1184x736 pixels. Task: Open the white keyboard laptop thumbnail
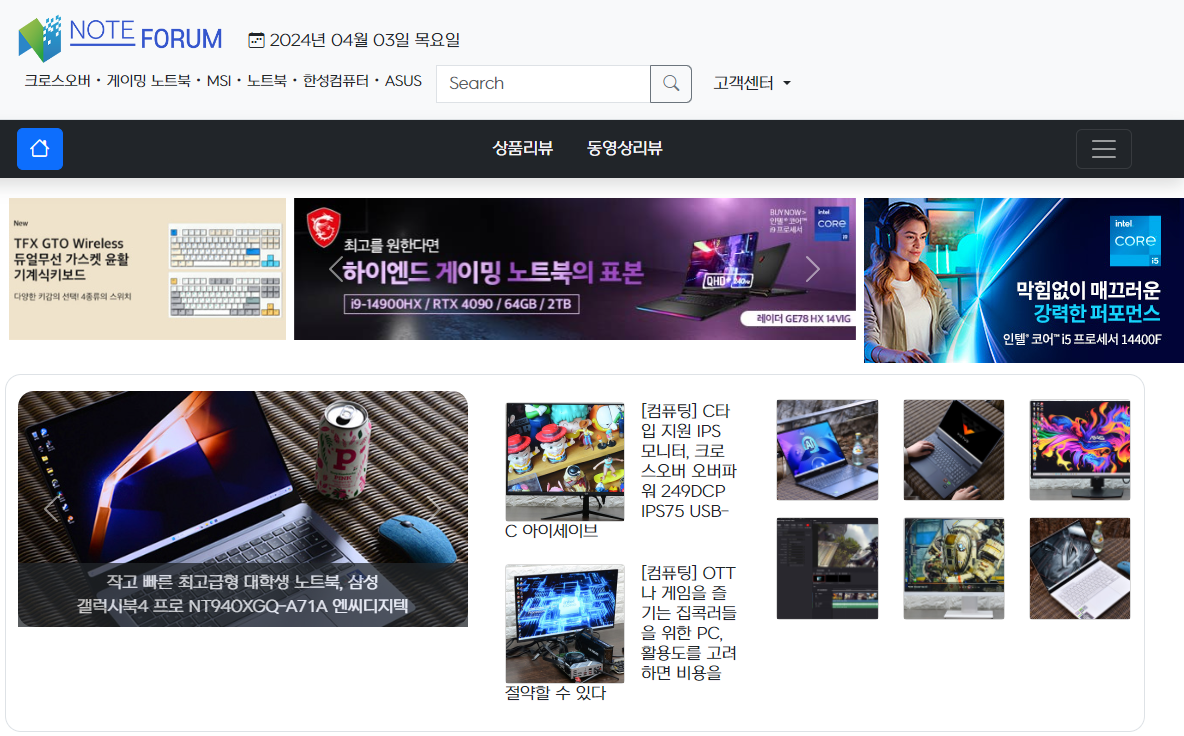pos(1080,568)
